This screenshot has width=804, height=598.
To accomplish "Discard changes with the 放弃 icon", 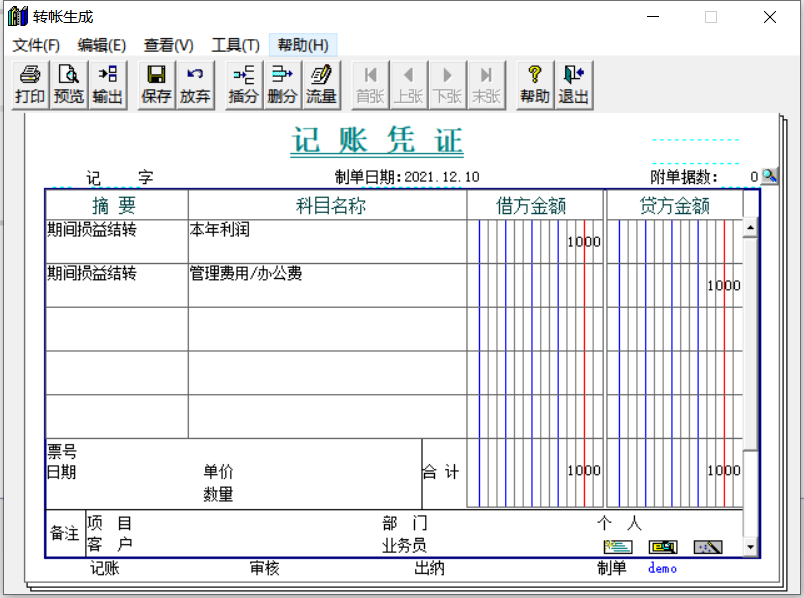I will point(196,84).
